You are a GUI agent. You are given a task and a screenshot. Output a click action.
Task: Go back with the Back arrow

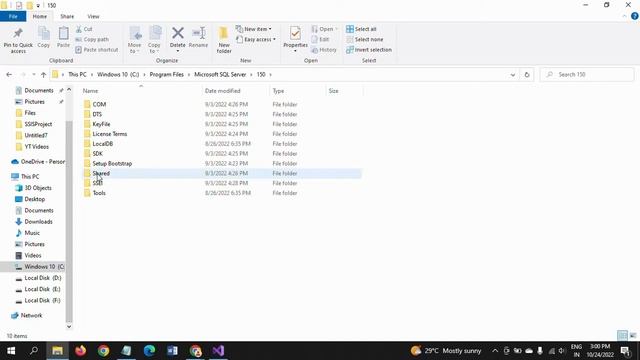coord(9,75)
